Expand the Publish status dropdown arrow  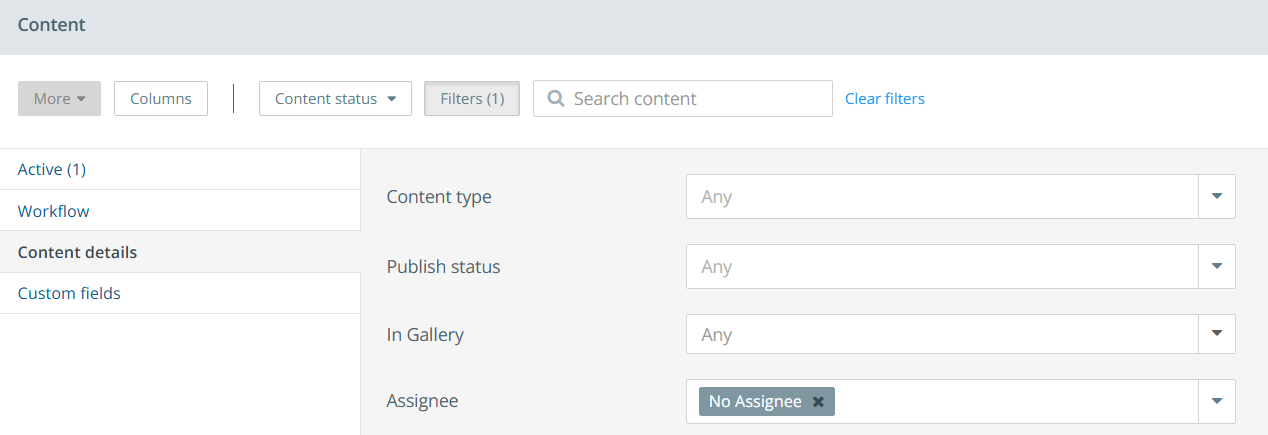(x=1216, y=267)
